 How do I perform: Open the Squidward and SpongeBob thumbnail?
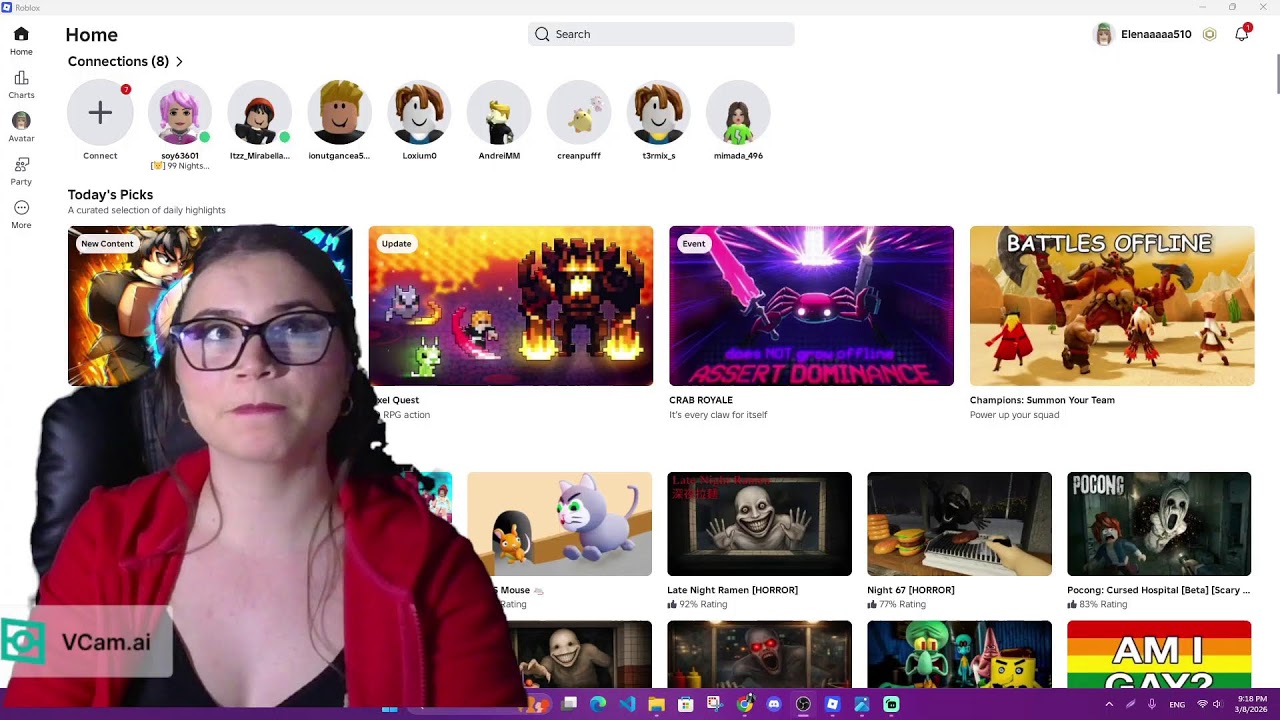pyautogui.click(x=959, y=654)
